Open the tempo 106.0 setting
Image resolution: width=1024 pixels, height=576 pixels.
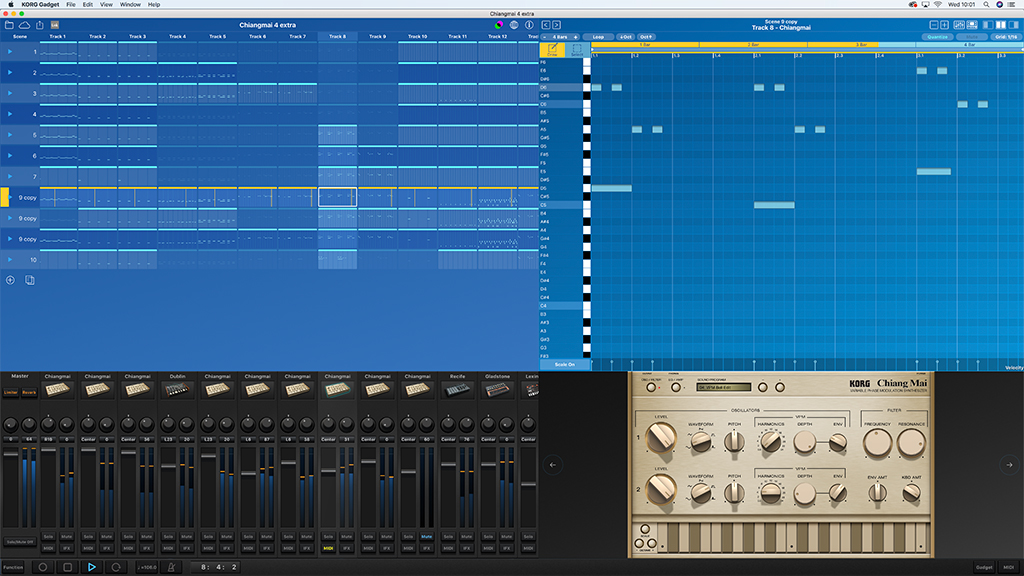pos(147,567)
